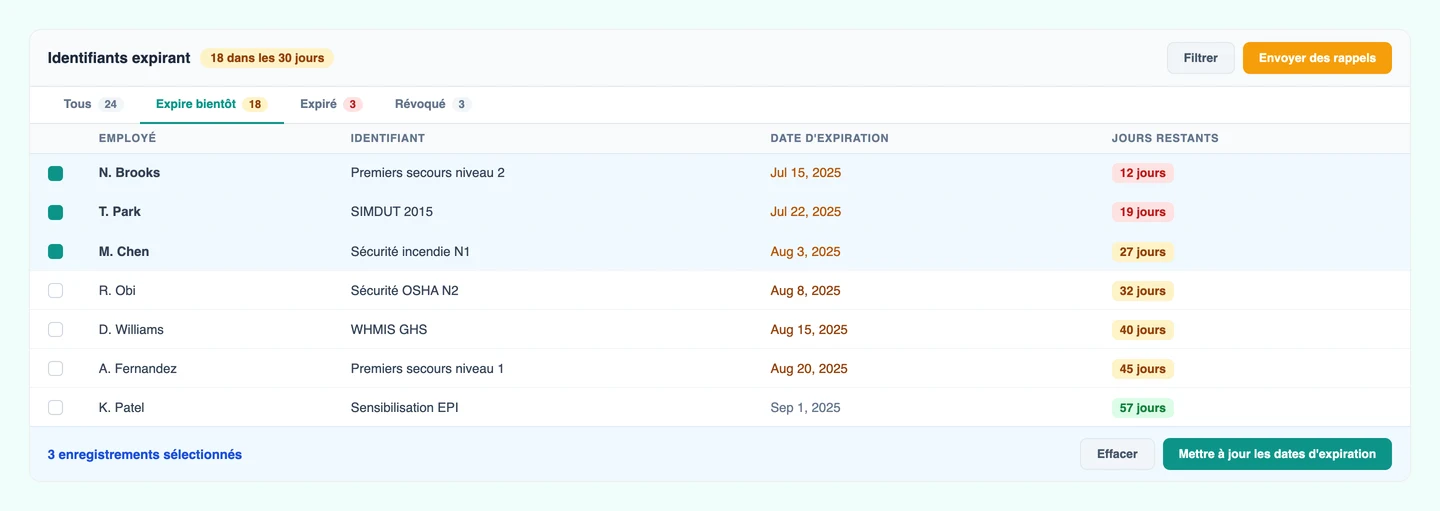Viewport: 1440px width, 511px height.
Task: Enable the checkbox for K. Patel
Action: [56, 408]
